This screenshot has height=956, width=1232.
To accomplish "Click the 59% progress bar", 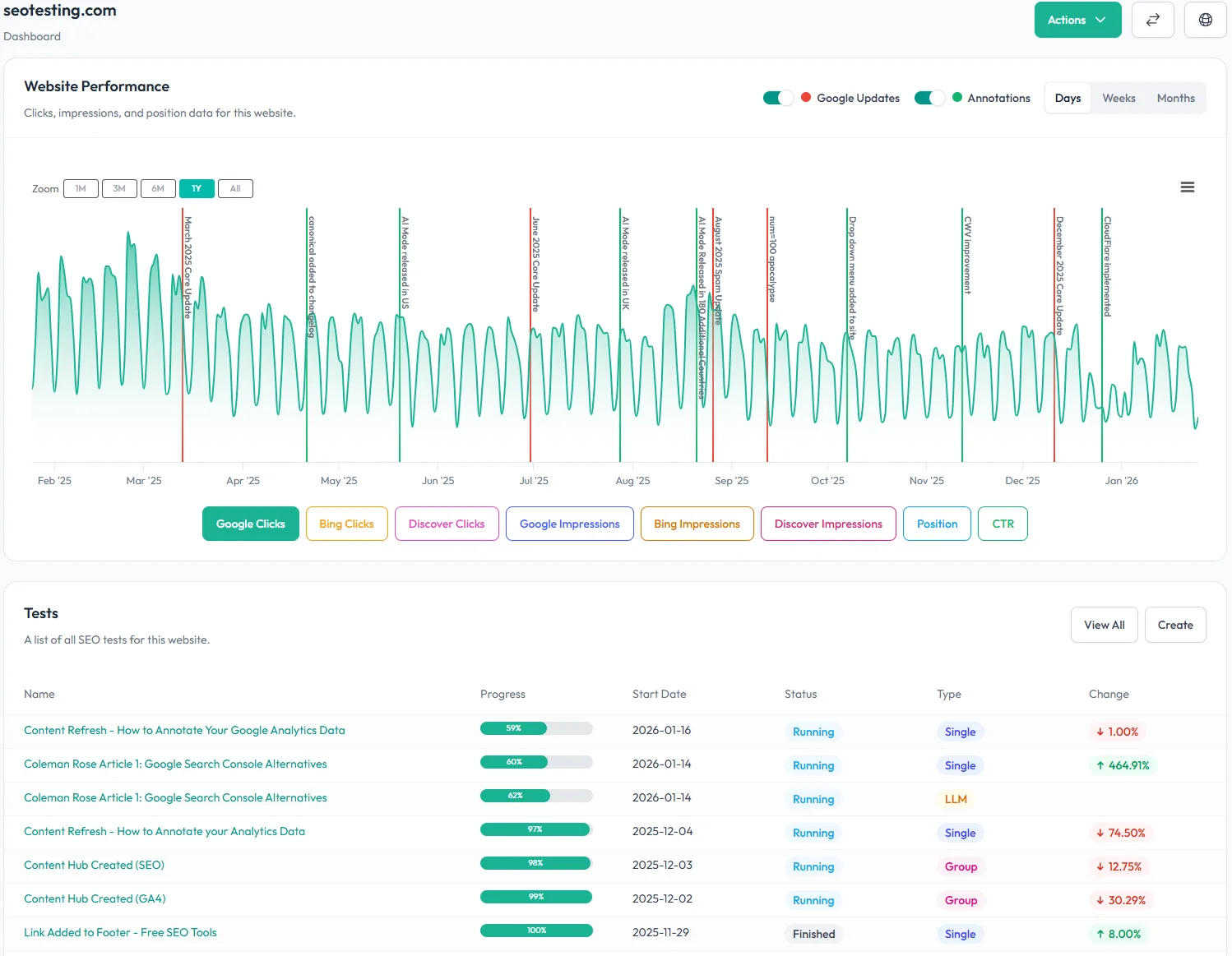I will click(535, 728).
